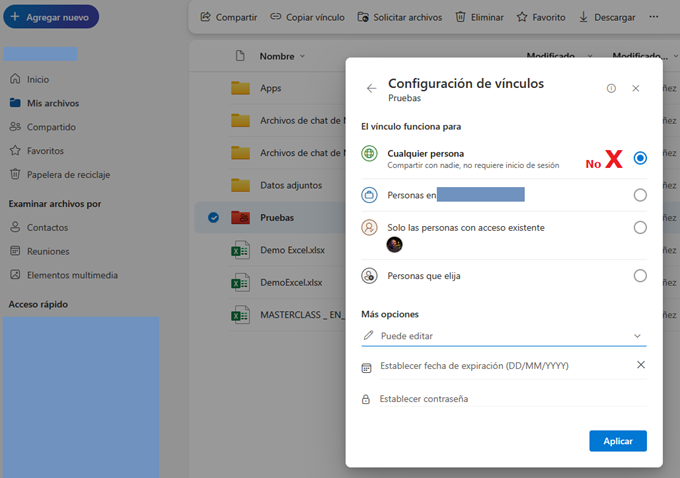Select Solo las personas con acceso existente

[x=640, y=228]
